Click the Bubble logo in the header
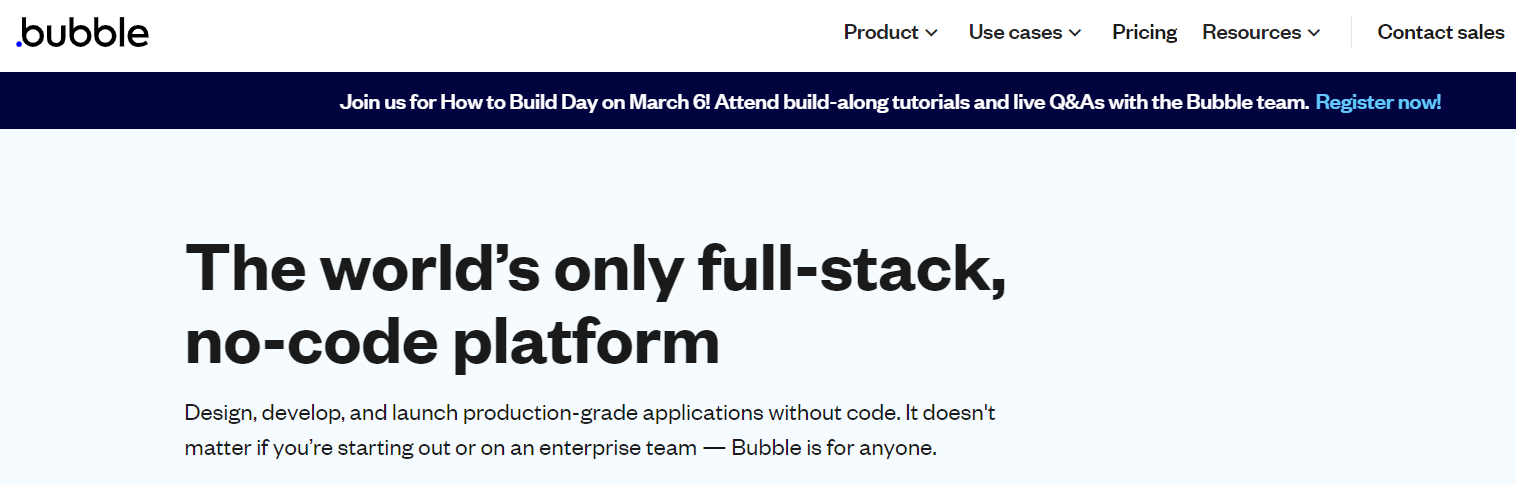 tap(83, 33)
